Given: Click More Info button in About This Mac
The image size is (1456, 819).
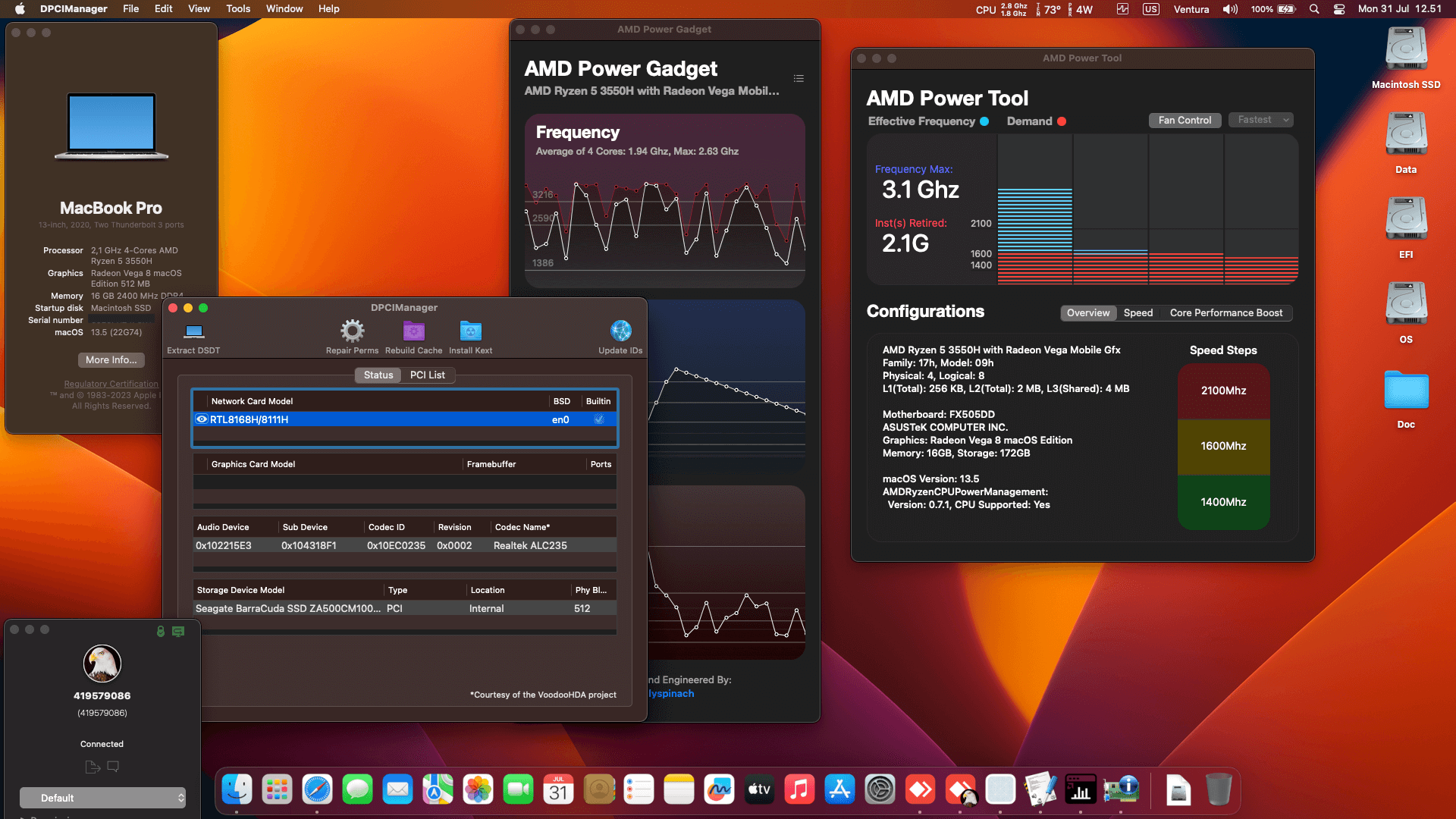Looking at the screenshot, I should [111, 359].
